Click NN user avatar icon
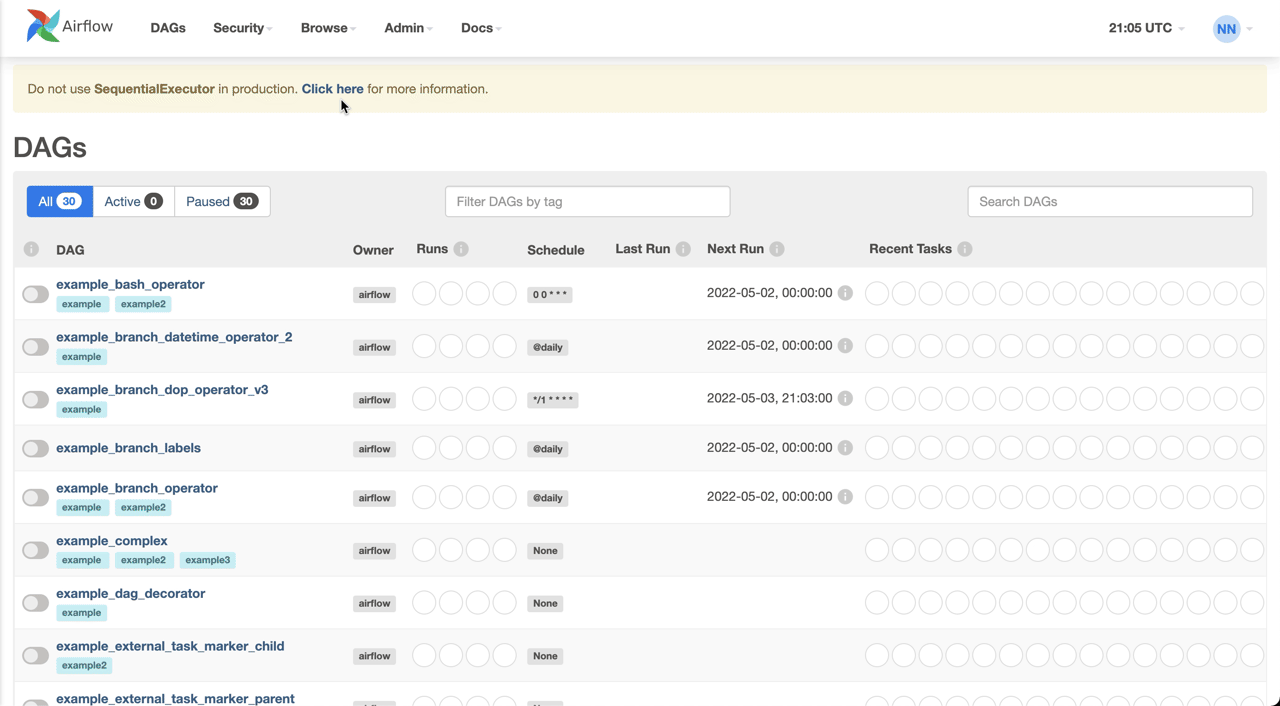Viewport: 1280px width, 706px height. 1226,29
